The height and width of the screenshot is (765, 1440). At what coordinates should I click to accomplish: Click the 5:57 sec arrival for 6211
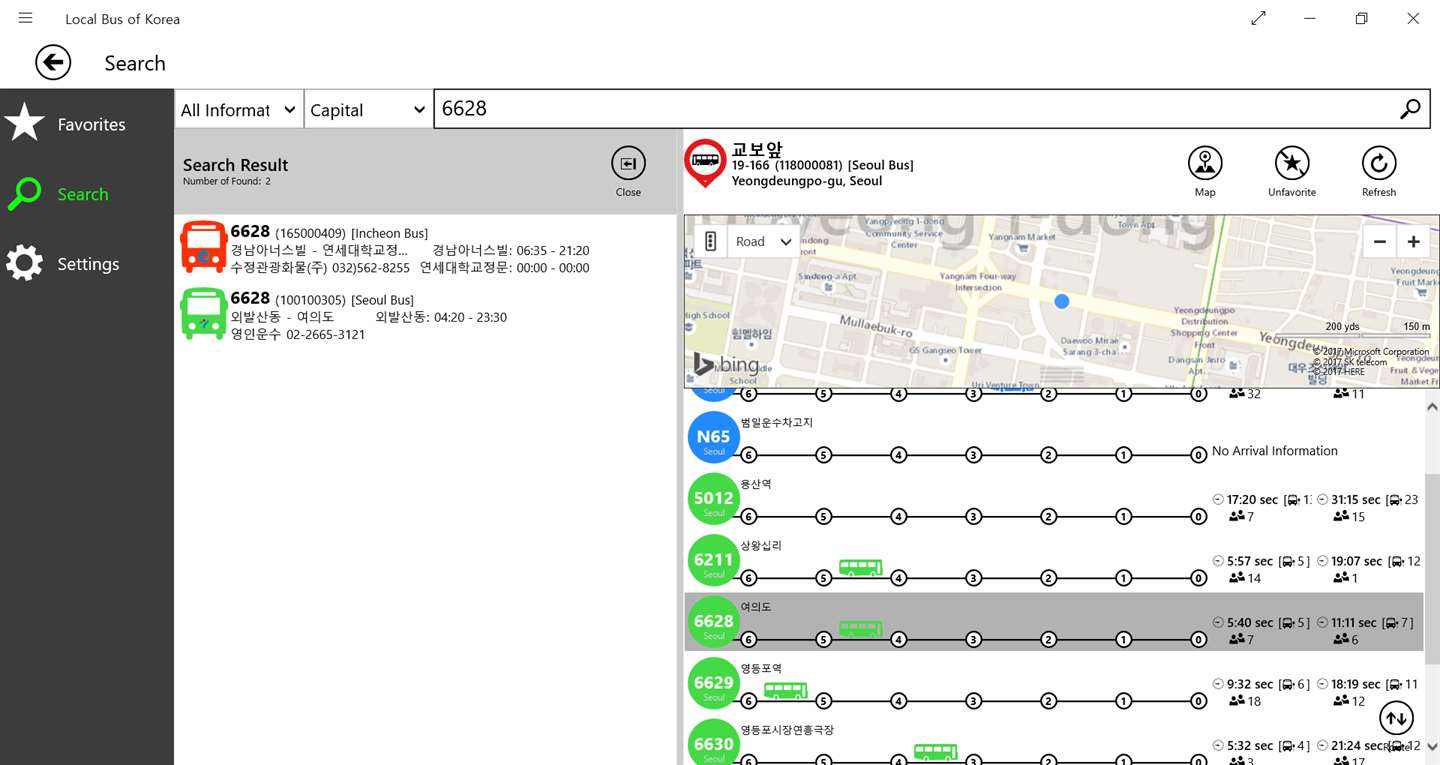(1249, 561)
